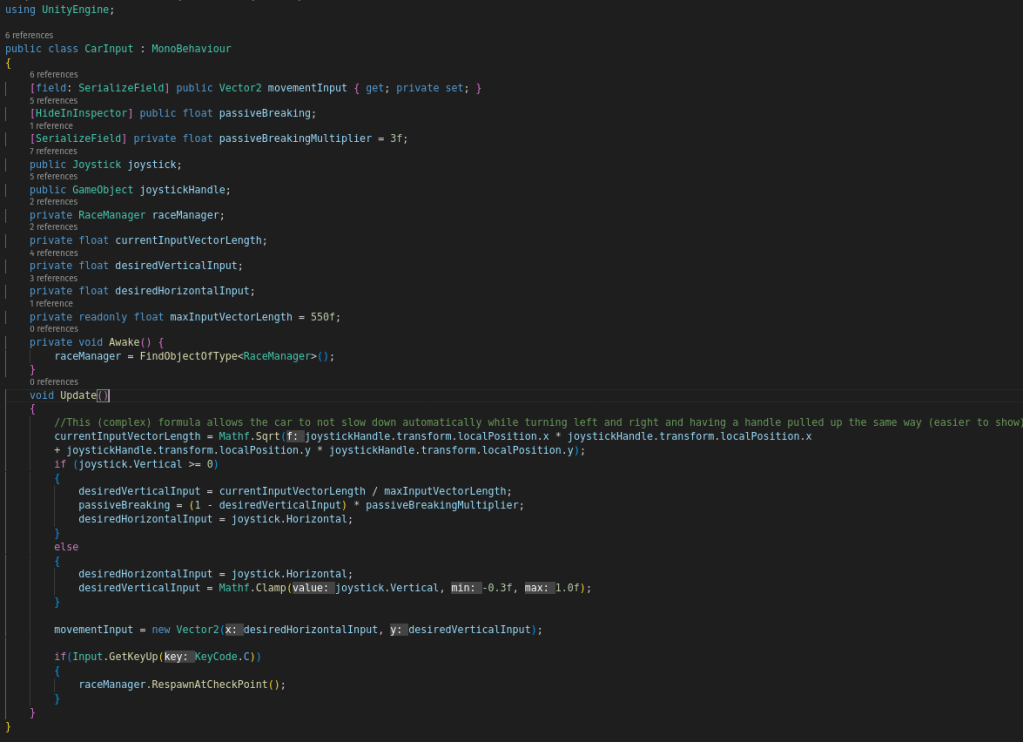Open the references link above the CarInput class

(x=29, y=35)
